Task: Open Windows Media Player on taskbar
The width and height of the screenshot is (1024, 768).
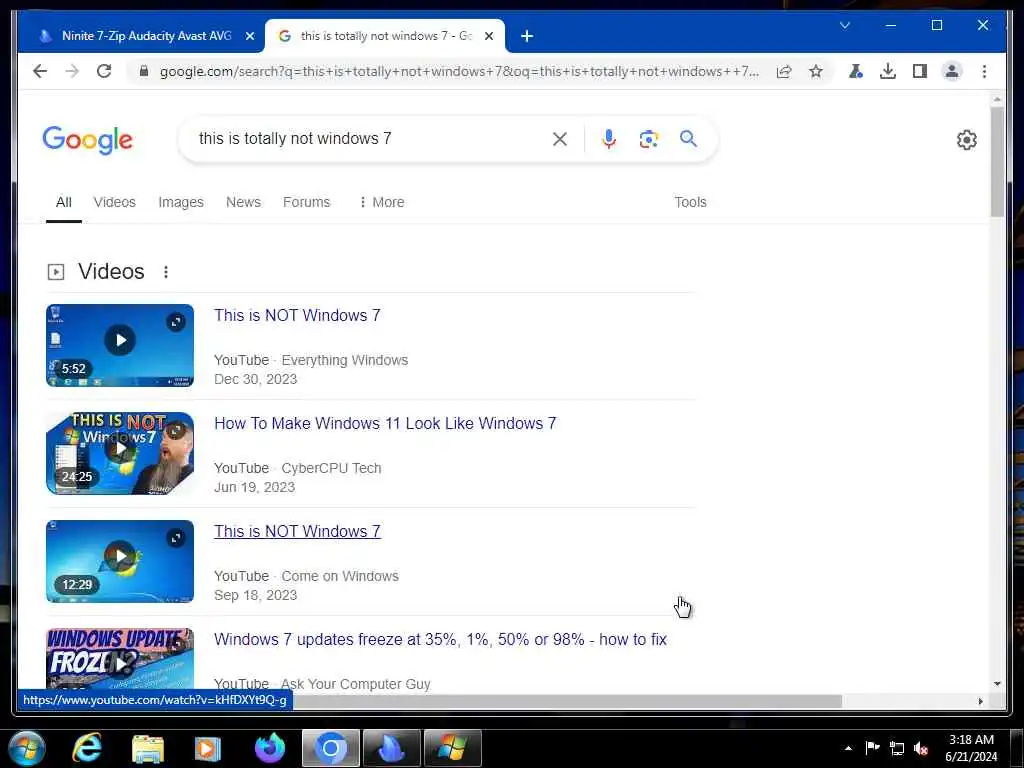Action: pos(208,748)
